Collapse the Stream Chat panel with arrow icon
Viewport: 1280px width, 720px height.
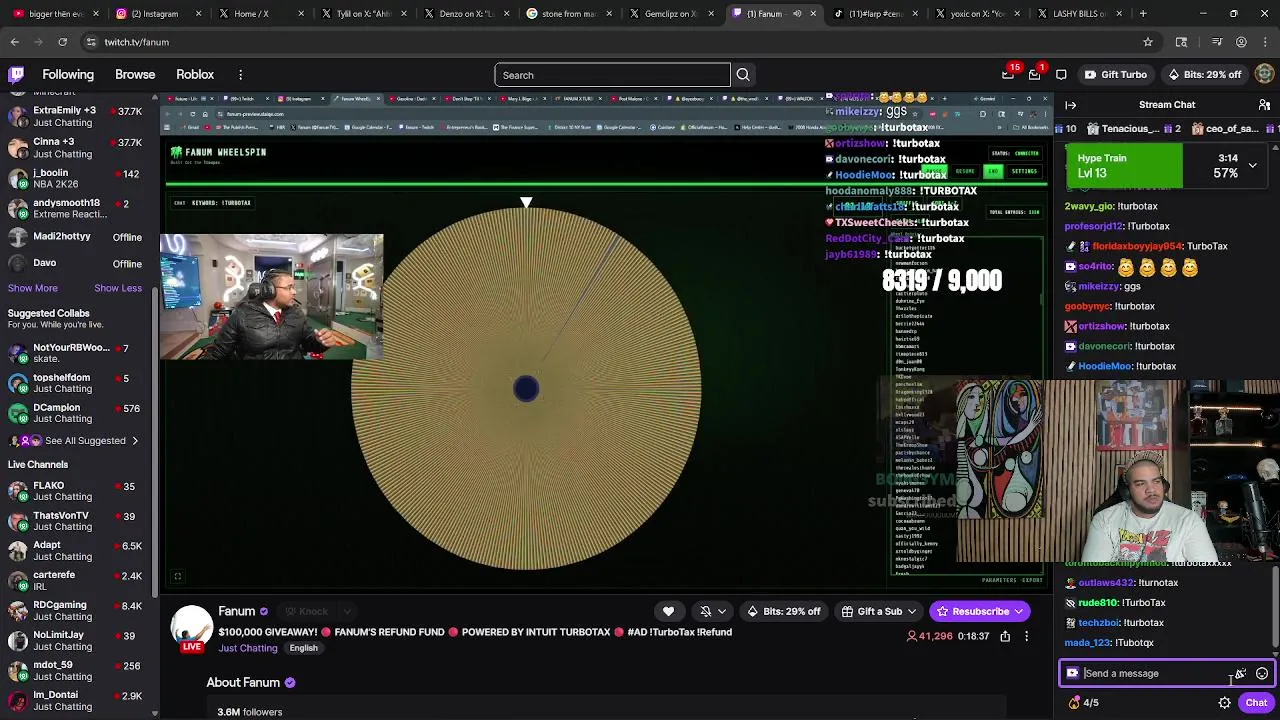click(1071, 105)
